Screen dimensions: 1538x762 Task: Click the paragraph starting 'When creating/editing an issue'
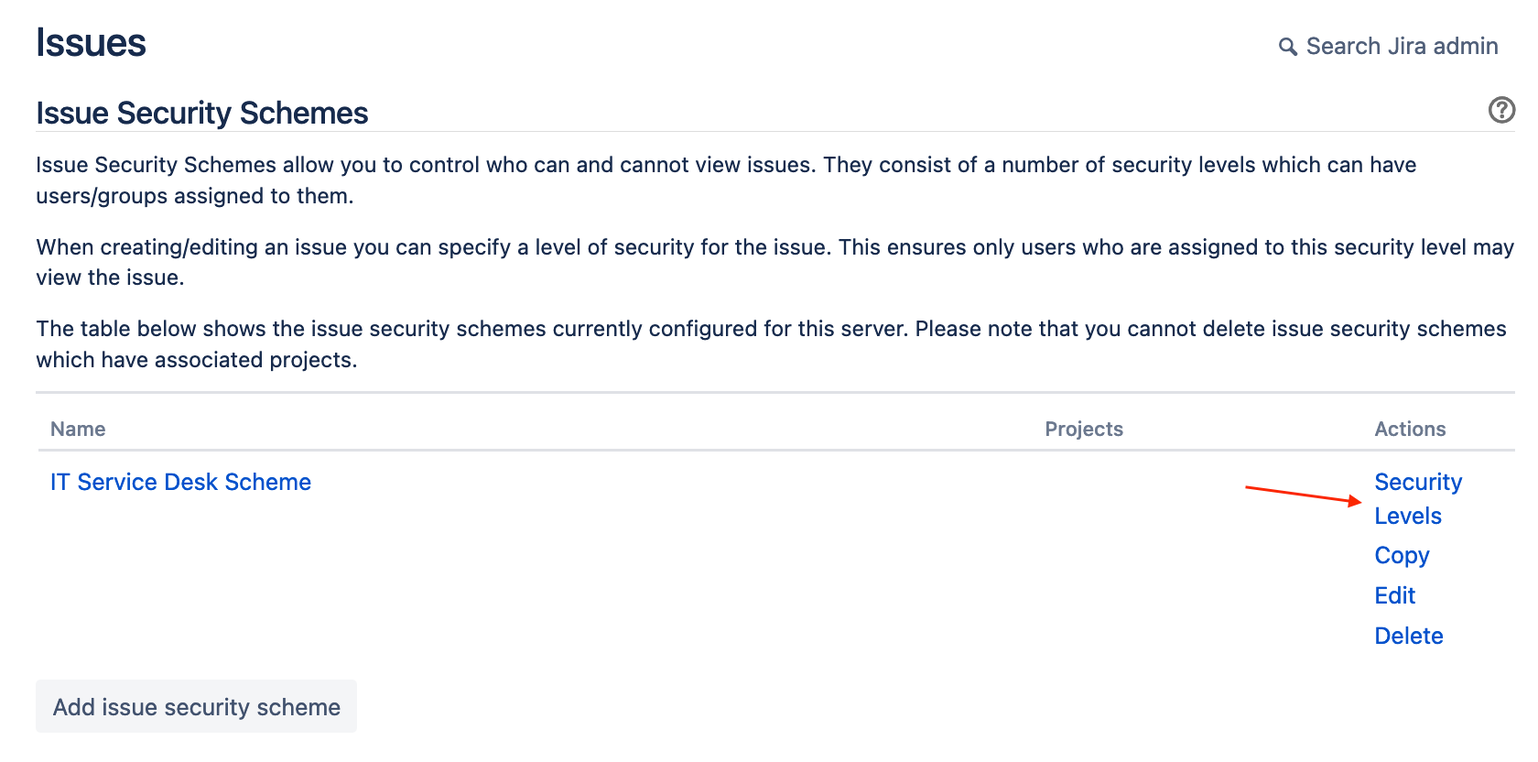[775, 262]
